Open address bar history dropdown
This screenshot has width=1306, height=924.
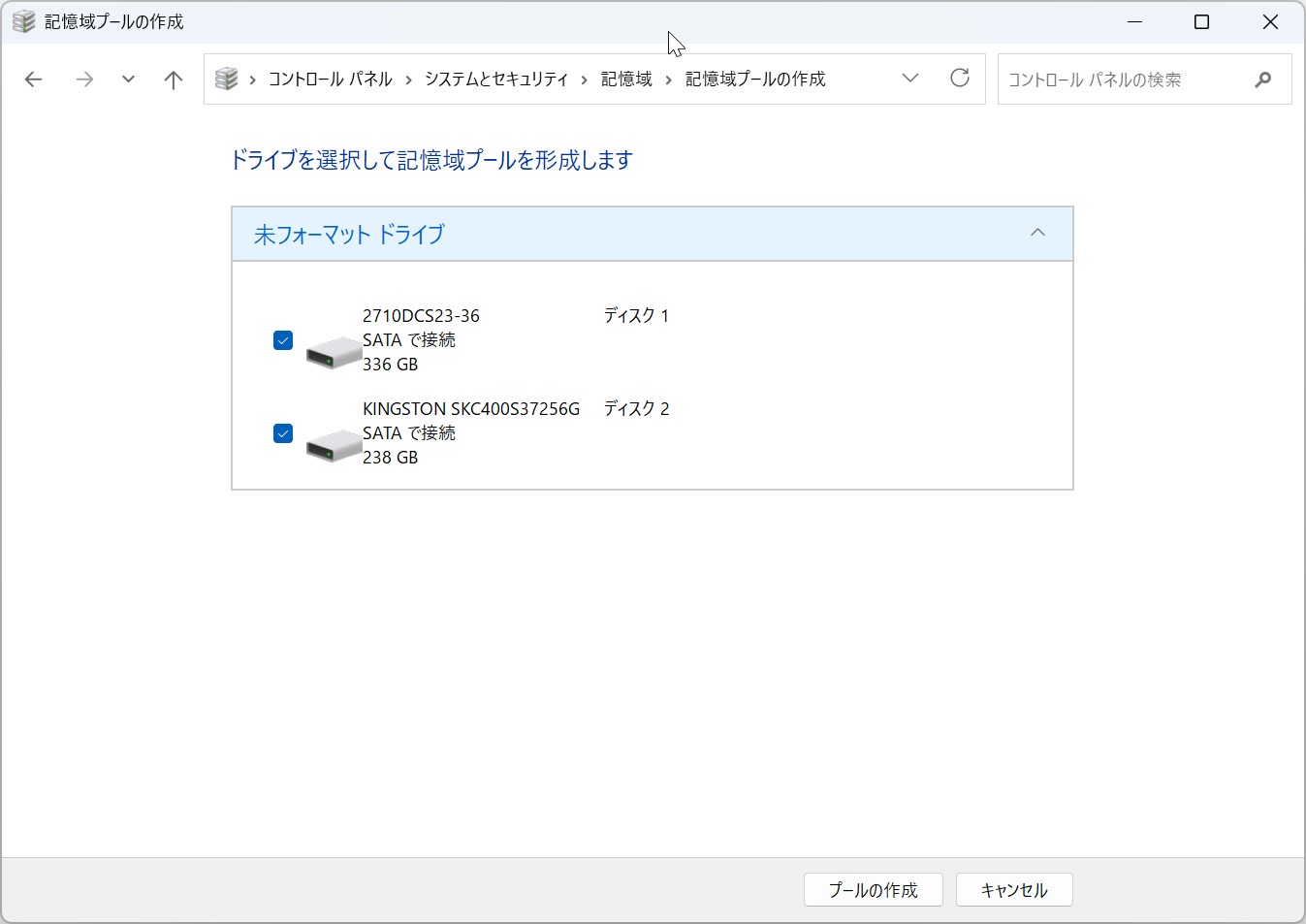(909, 79)
